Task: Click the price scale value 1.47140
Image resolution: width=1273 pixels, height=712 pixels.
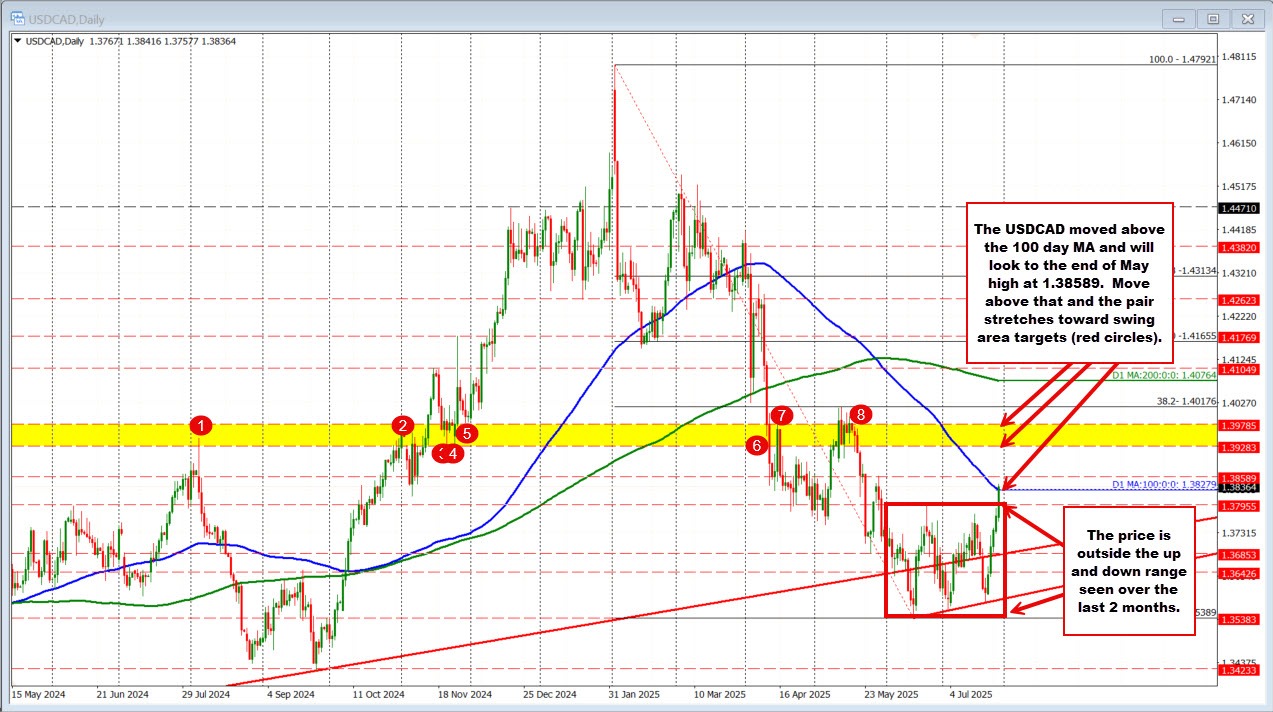Action: click(1241, 100)
